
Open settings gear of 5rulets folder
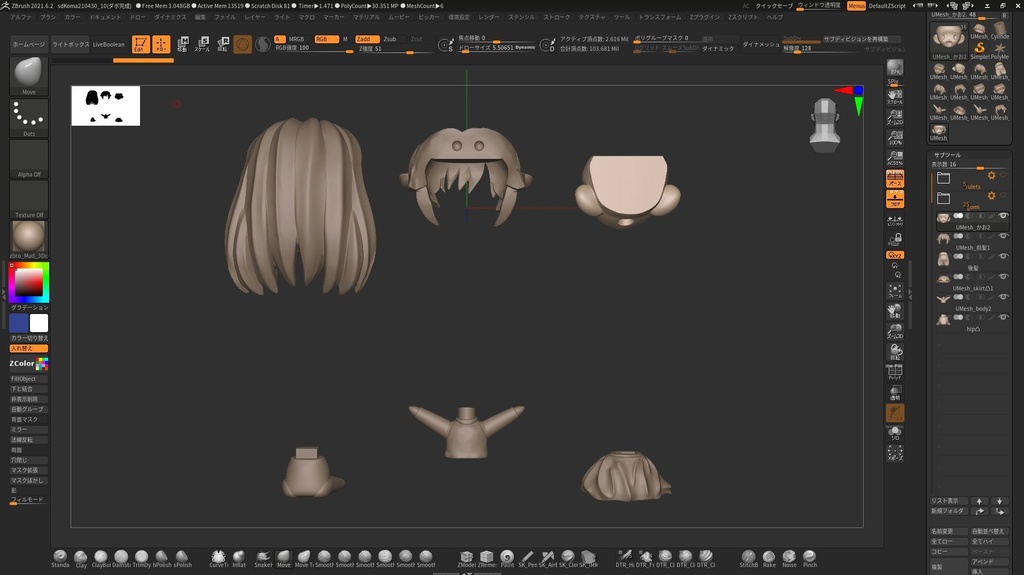coord(991,176)
